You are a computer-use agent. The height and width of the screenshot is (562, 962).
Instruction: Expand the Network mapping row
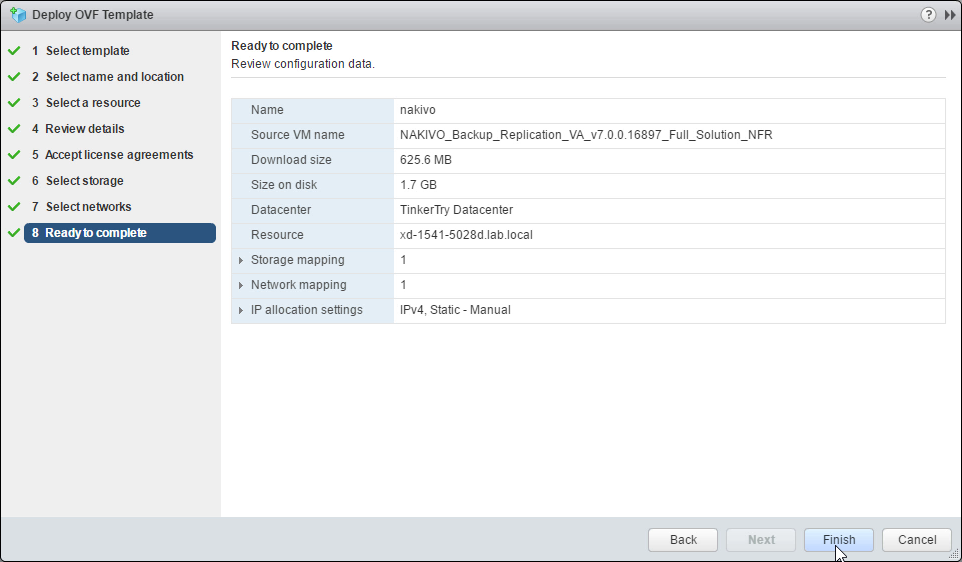pyautogui.click(x=241, y=285)
